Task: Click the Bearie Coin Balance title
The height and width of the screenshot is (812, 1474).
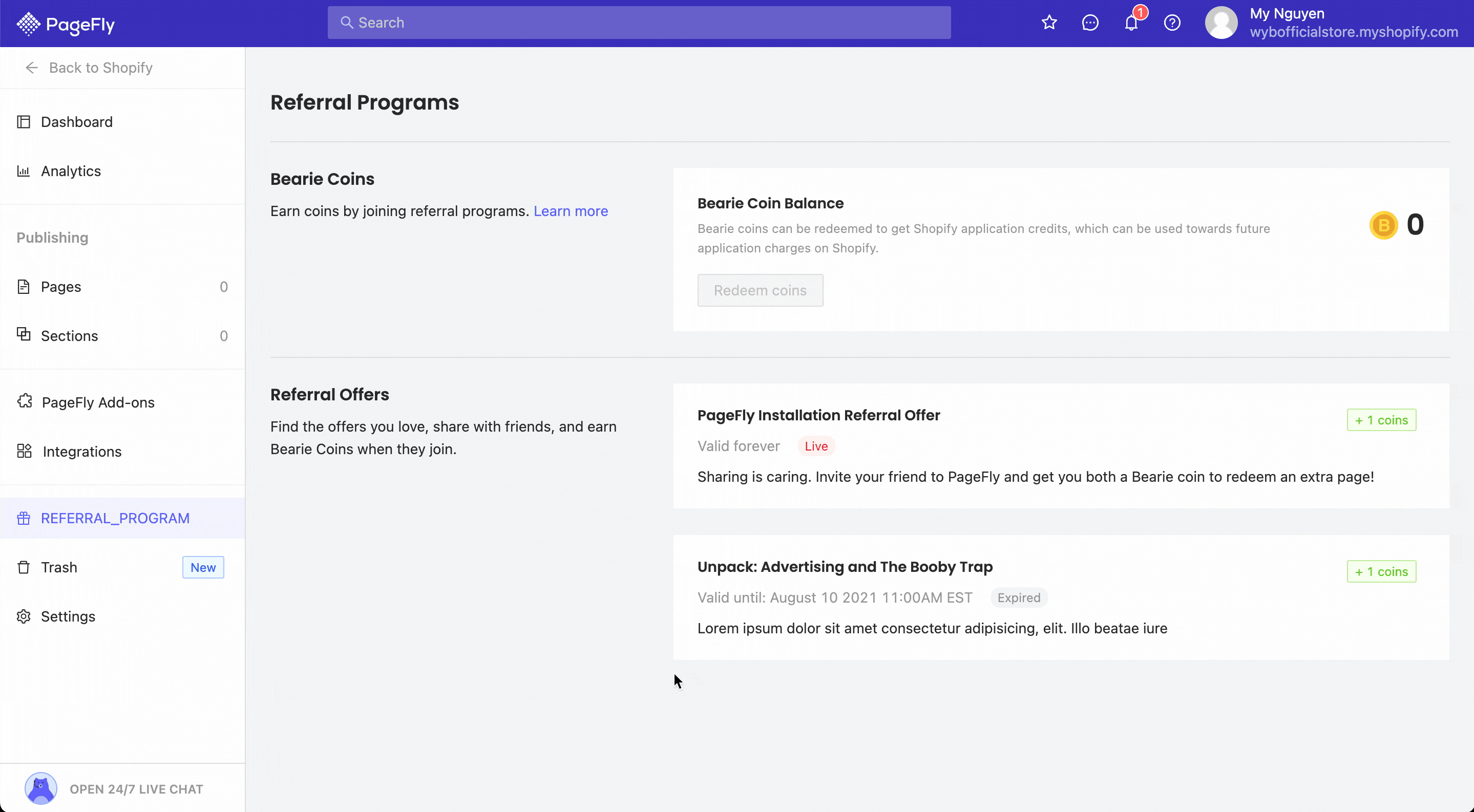Action: point(770,203)
